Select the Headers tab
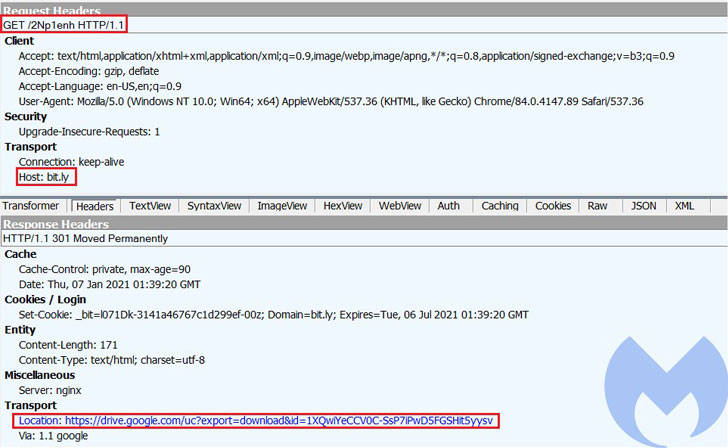This screenshot has width=728, height=448. [x=95, y=206]
